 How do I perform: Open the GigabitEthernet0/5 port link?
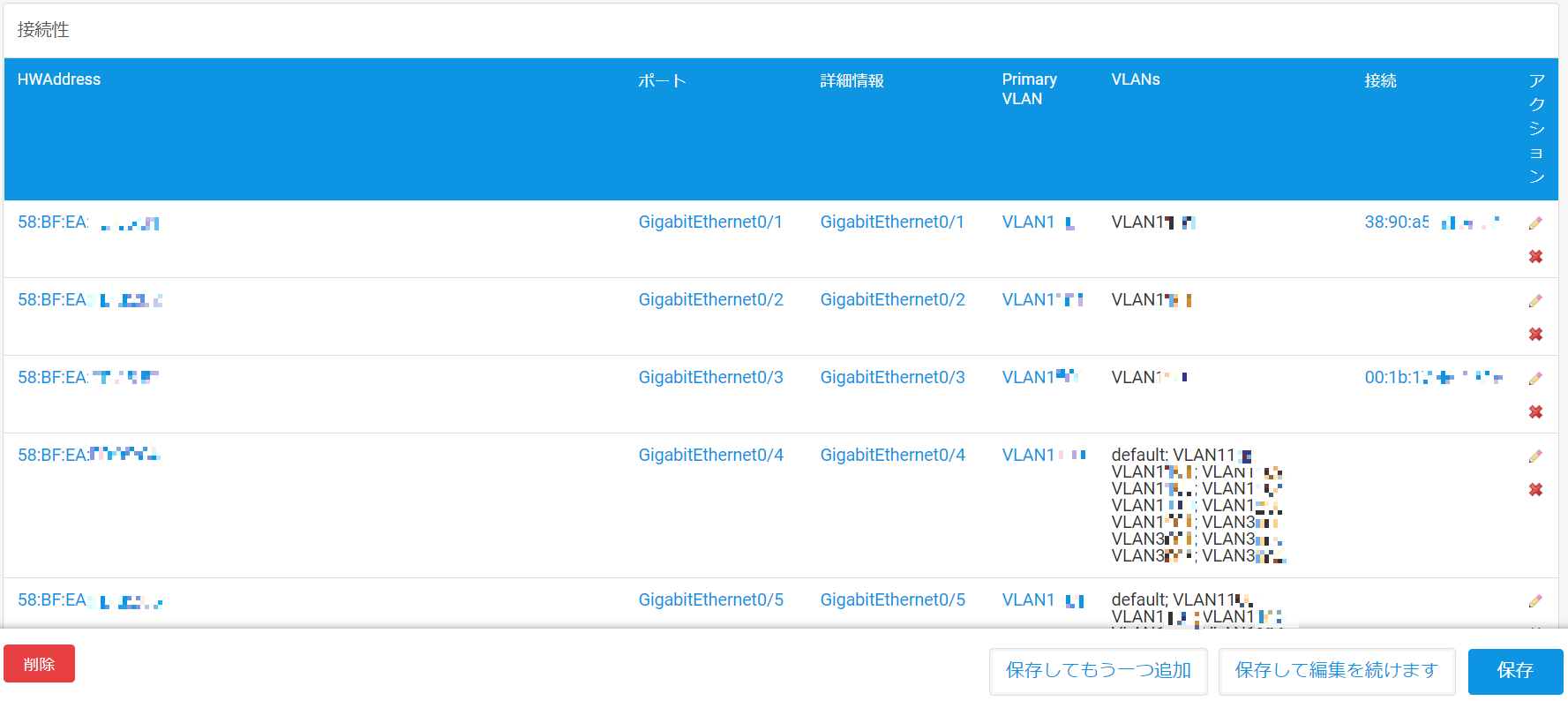[x=710, y=600]
